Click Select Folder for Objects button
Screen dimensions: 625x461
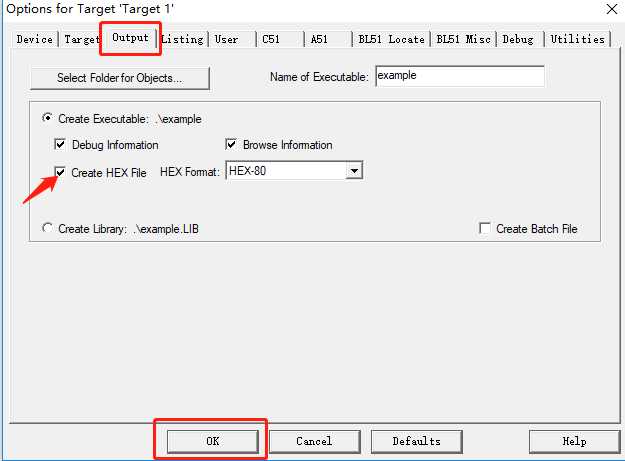(x=120, y=78)
